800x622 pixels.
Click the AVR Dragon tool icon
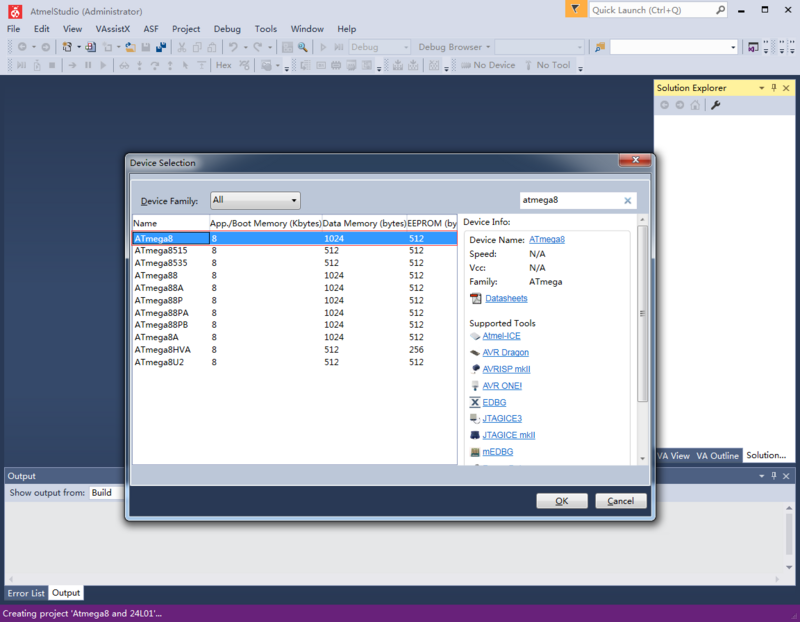[475, 353]
